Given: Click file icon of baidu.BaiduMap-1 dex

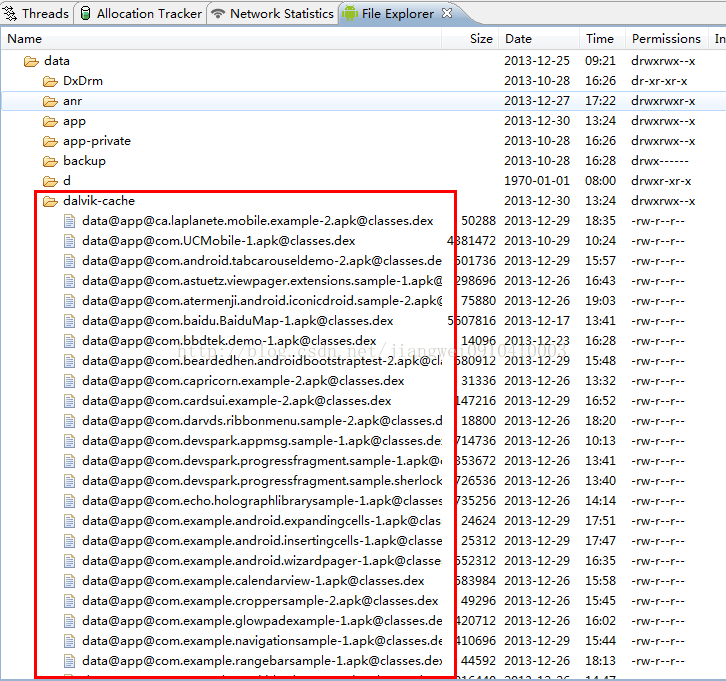Looking at the screenshot, I should point(69,321).
